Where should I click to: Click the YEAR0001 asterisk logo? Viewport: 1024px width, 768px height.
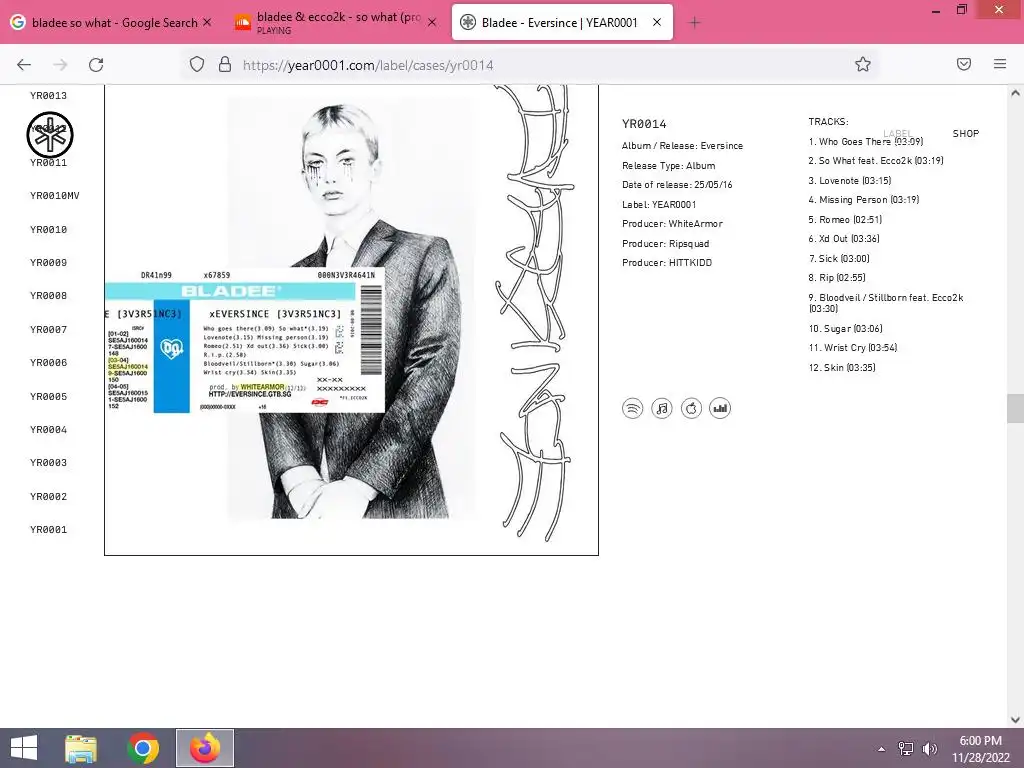[x=50, y=135]
